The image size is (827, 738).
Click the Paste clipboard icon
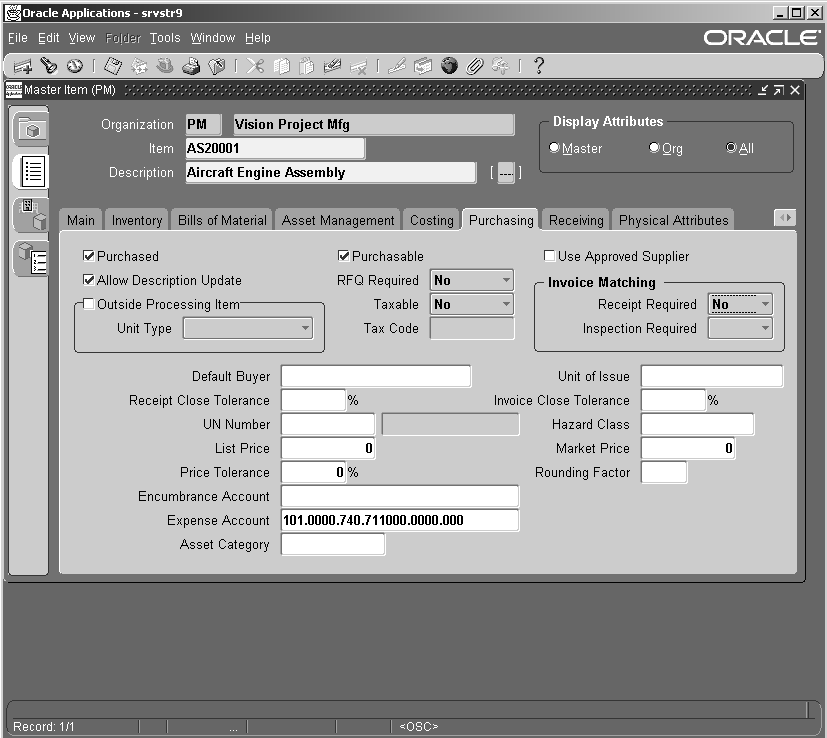click(x=306, y=66)
